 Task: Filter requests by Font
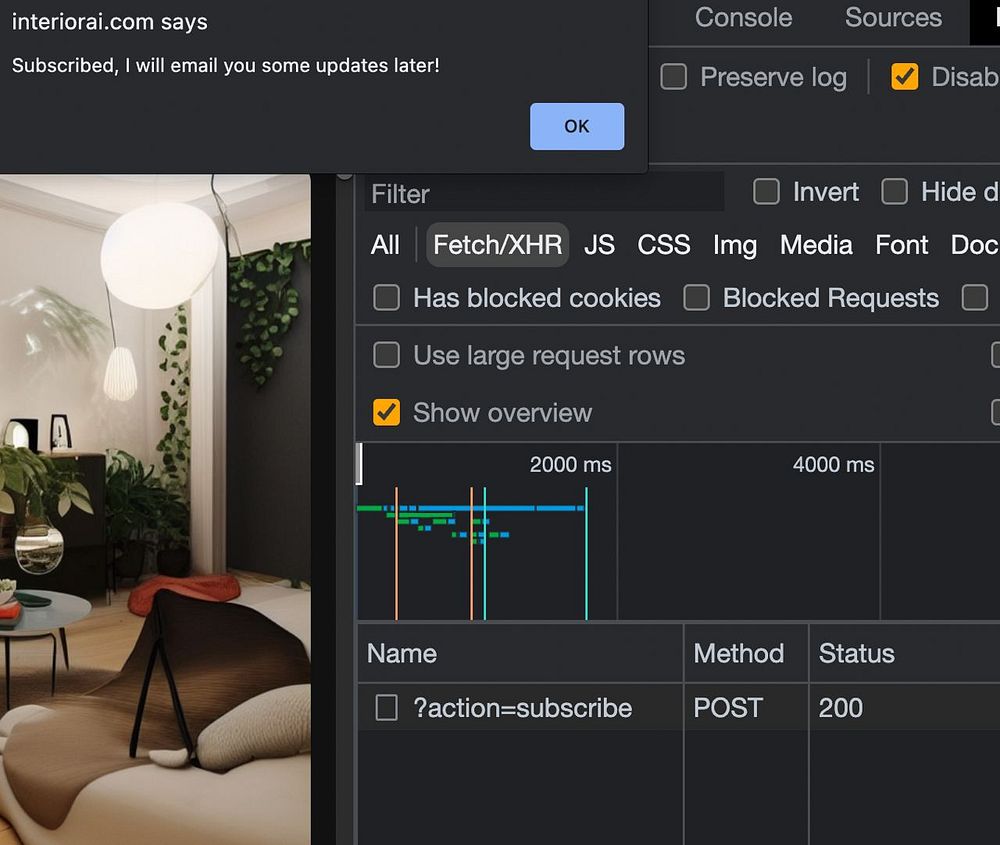901,245
